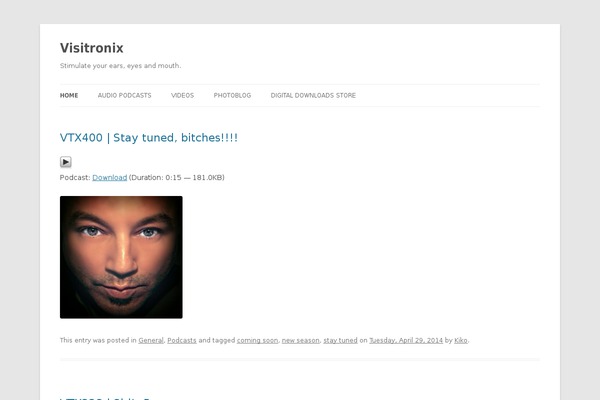Open the Videos menu item
Screen dimensions: 600x400
[x=183, y=95]
